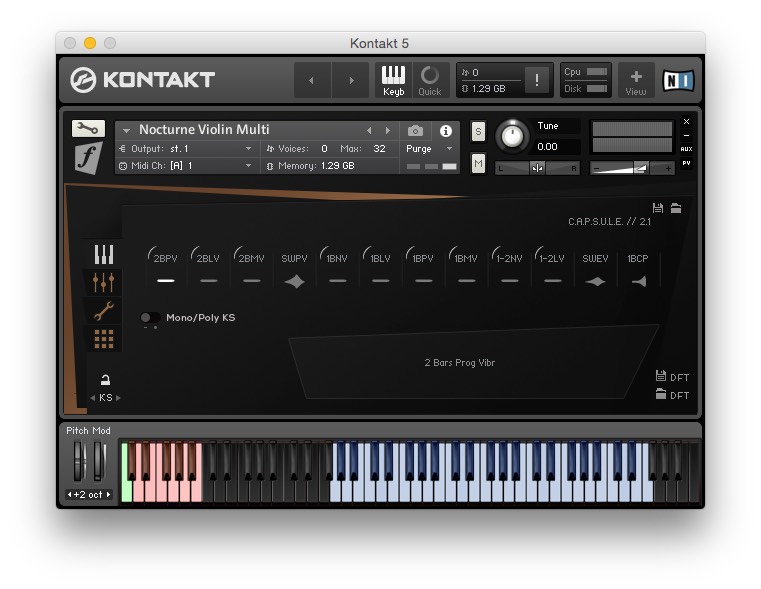This screenshot has width=761, height=589.
Task: Select the 1BMV articulation slot
Action: coord(466,267)
